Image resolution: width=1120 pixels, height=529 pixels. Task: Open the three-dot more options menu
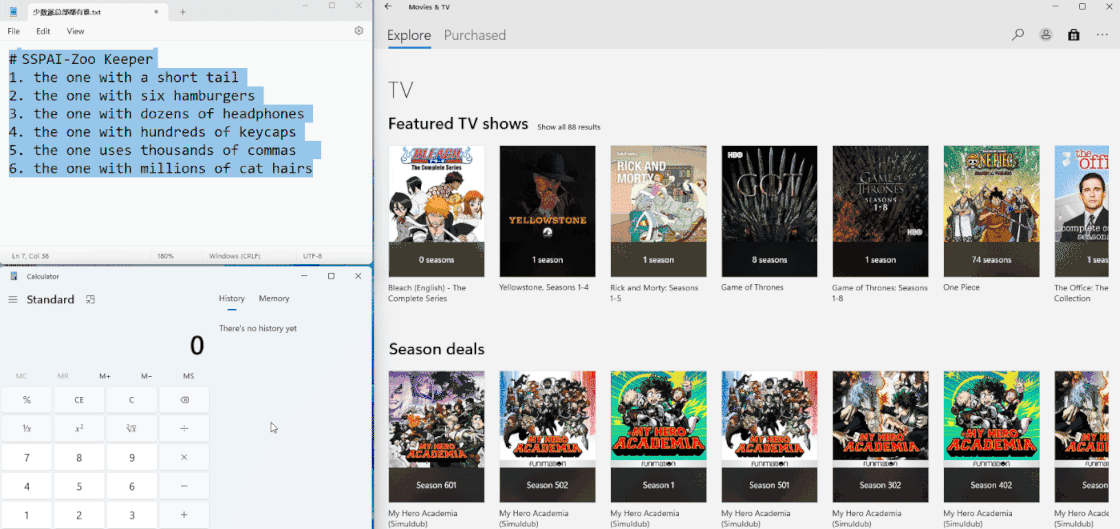click(x=1101, y=35)
